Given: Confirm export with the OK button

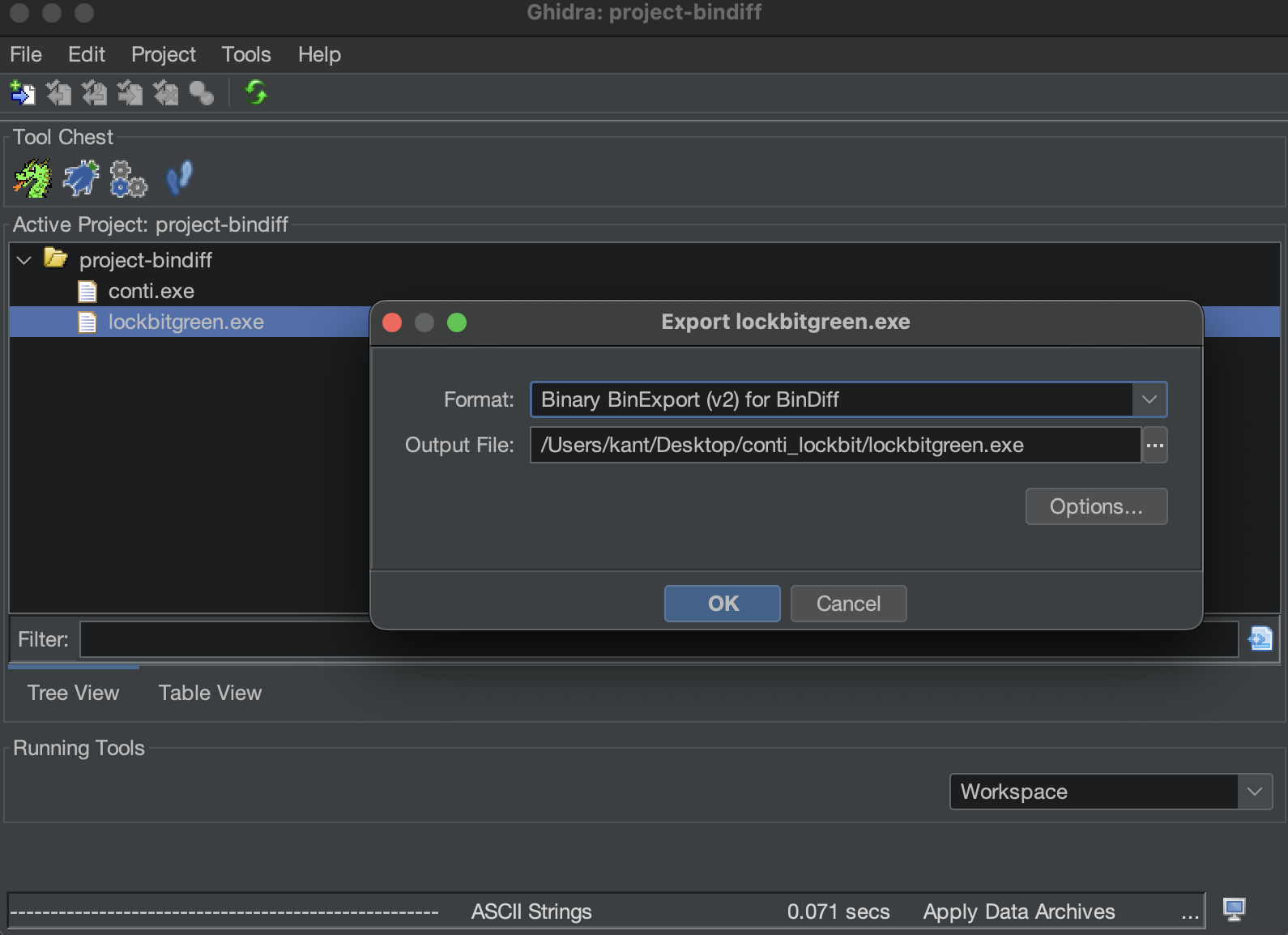Looking at the screenshot, I should point(723,604).
